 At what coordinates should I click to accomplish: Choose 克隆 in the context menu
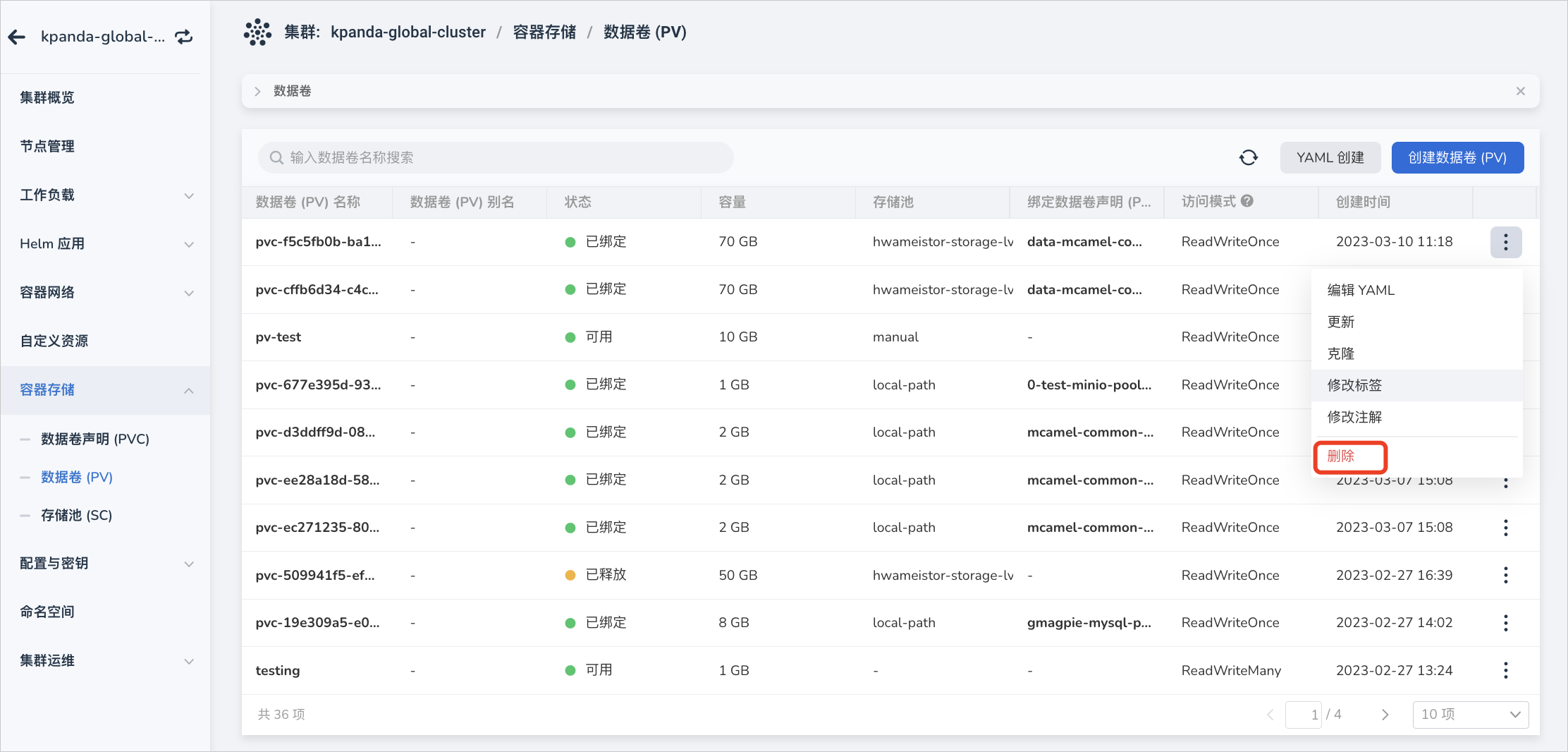[1417, 353]
